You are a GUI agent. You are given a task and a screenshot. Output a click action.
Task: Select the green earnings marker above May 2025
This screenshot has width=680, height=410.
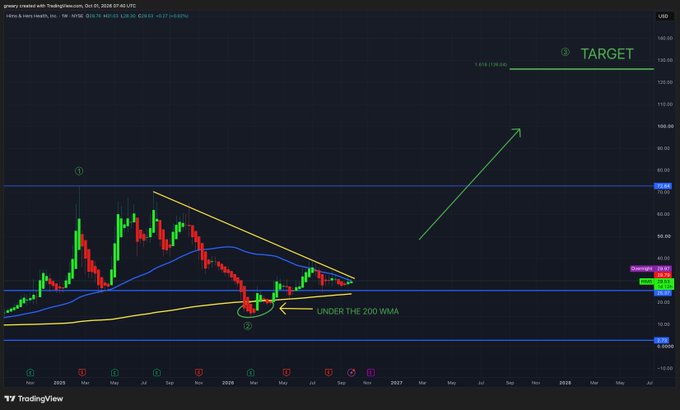tap(114, 372)
